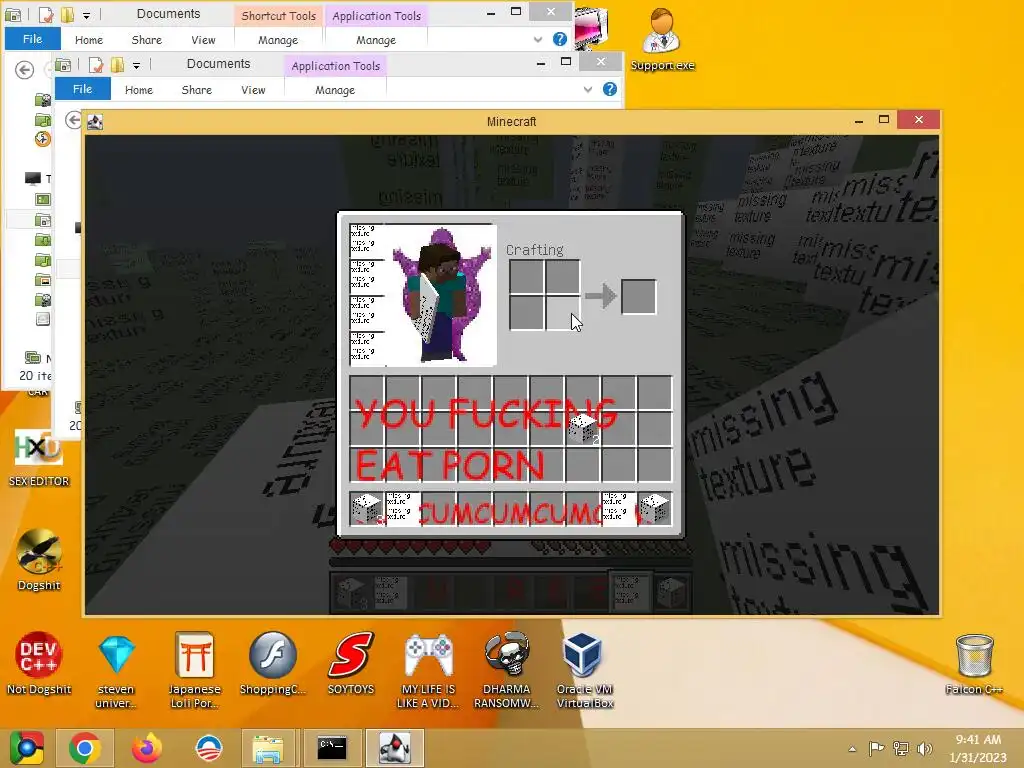
Task: Open the HxD editor desktop icon
Action: click(39, 458)
